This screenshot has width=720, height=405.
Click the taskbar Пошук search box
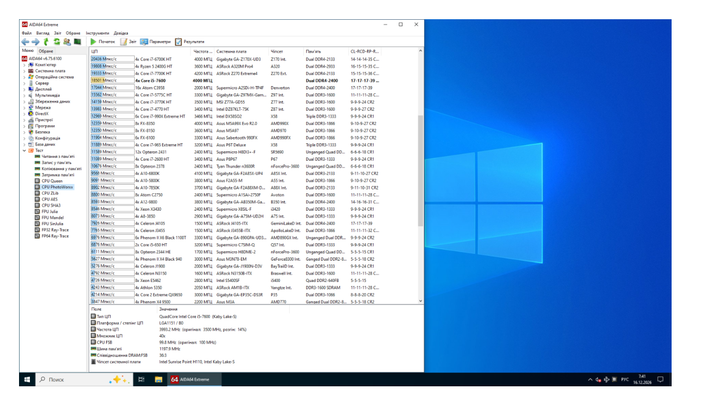click(x=84, y=379)
